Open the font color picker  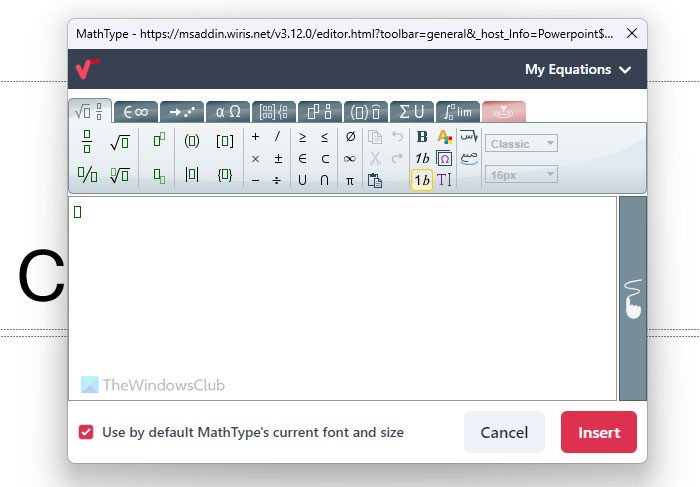pyautogui.click(x=445, y=137)
